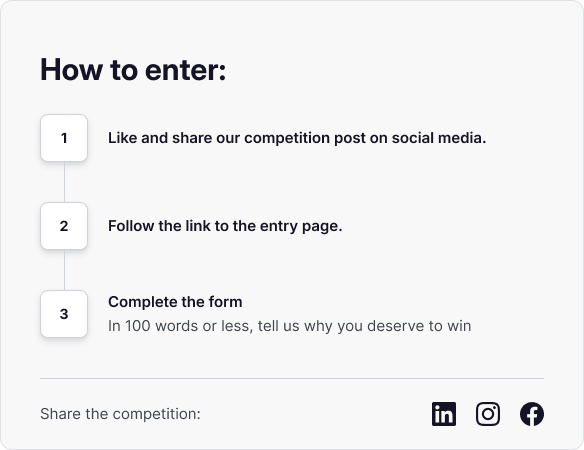Share the competition on LinkedIn
The height and width of the screenshot is (450, 584).
coord(444,414)
